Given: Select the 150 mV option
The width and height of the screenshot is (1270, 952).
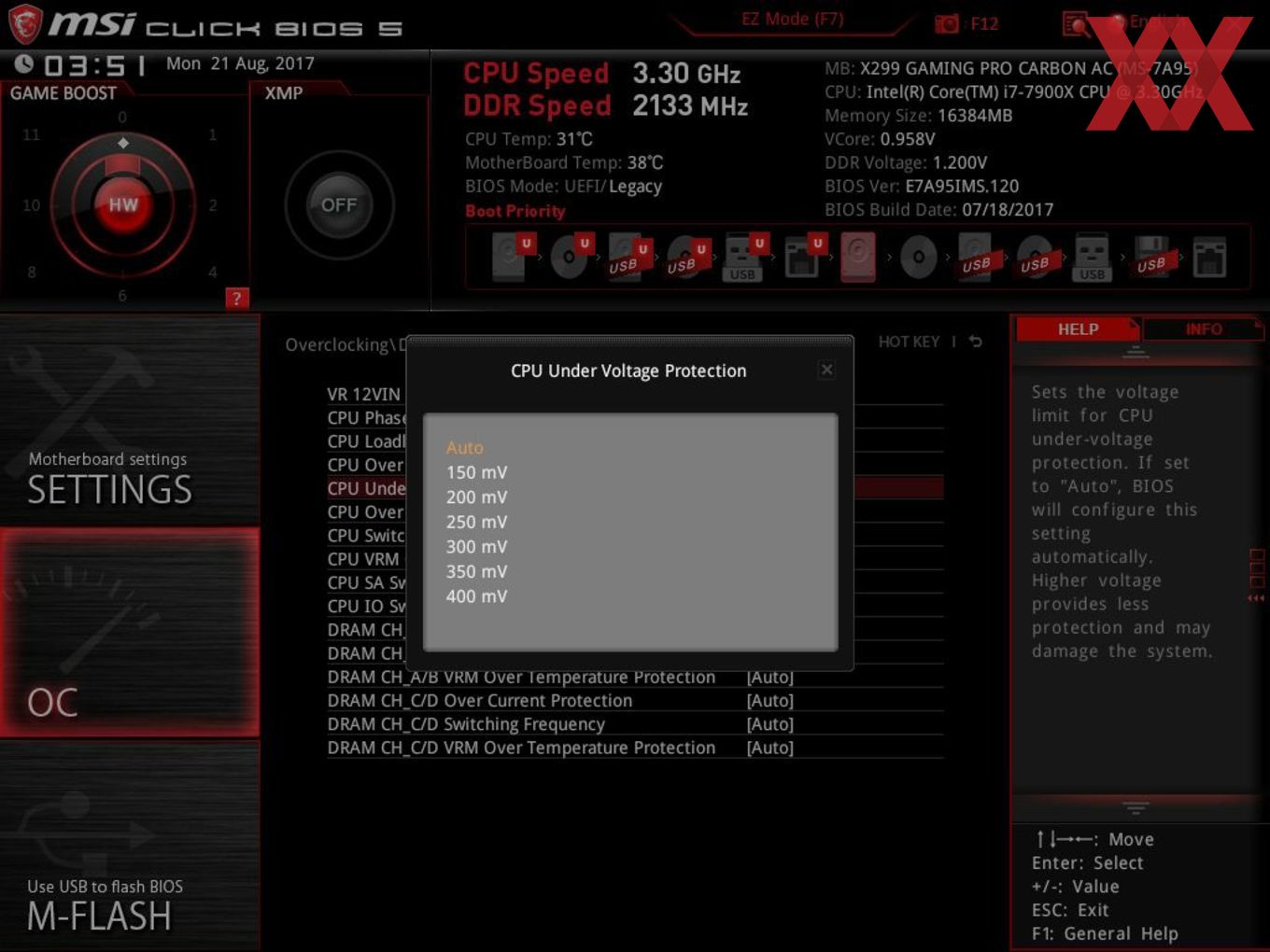Looking at the screenshot, I should 476,472.
